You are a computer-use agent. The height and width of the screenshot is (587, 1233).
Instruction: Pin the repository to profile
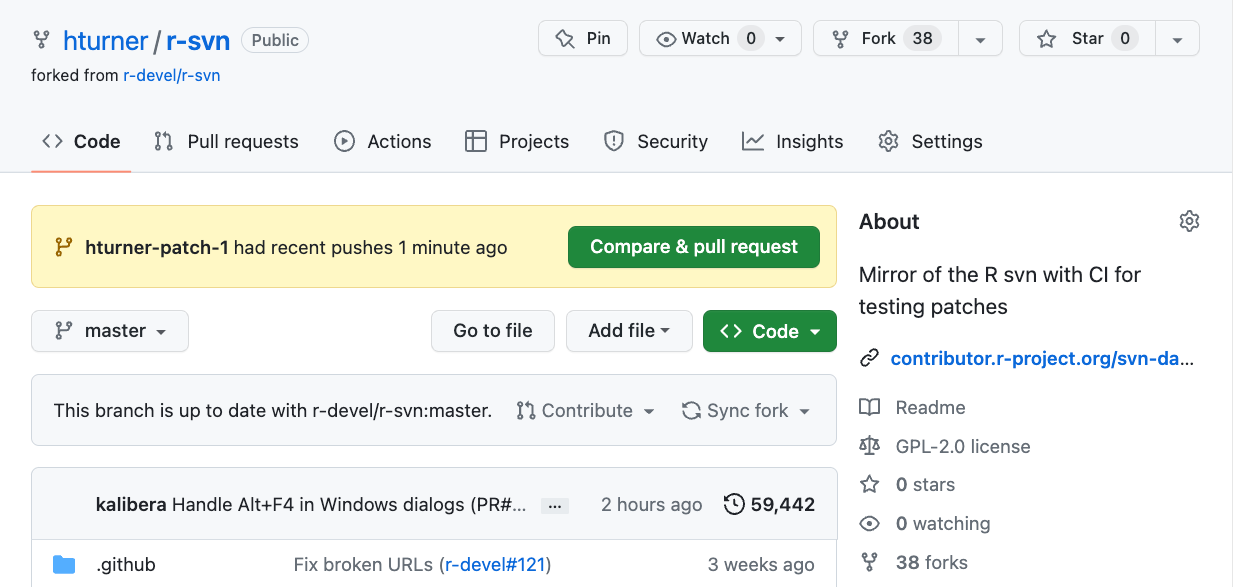pos(583,39)
